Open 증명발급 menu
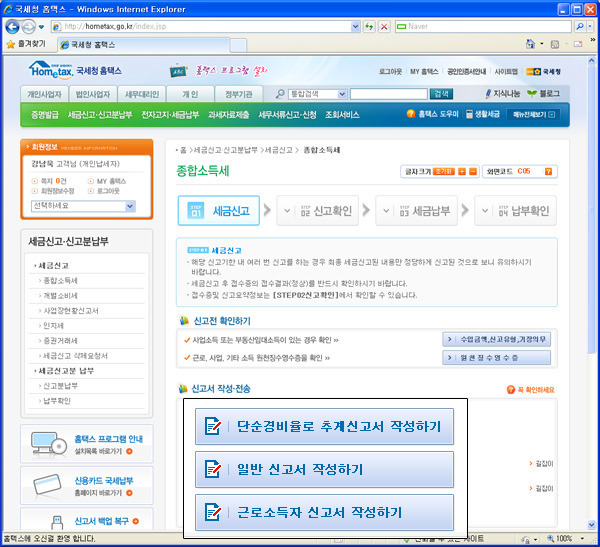600x547 pixels. tap(45, 114)
